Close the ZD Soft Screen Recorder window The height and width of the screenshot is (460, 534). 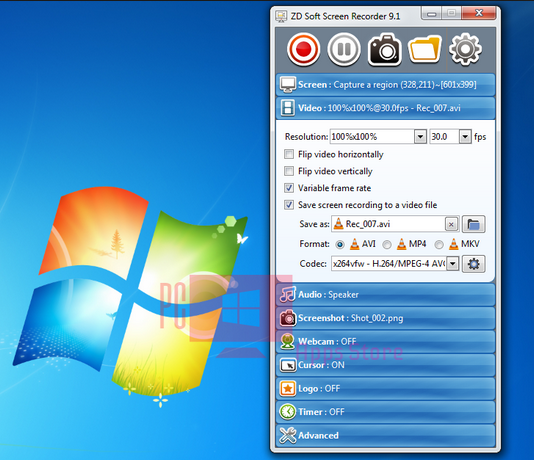(478, 14)
